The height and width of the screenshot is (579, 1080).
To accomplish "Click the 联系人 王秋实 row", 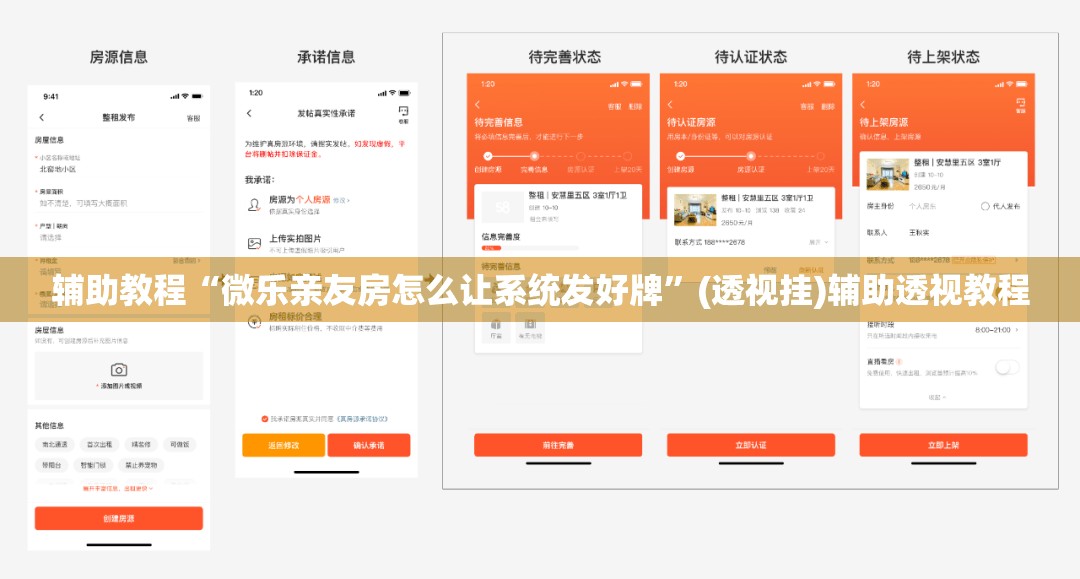I will 944,233.
